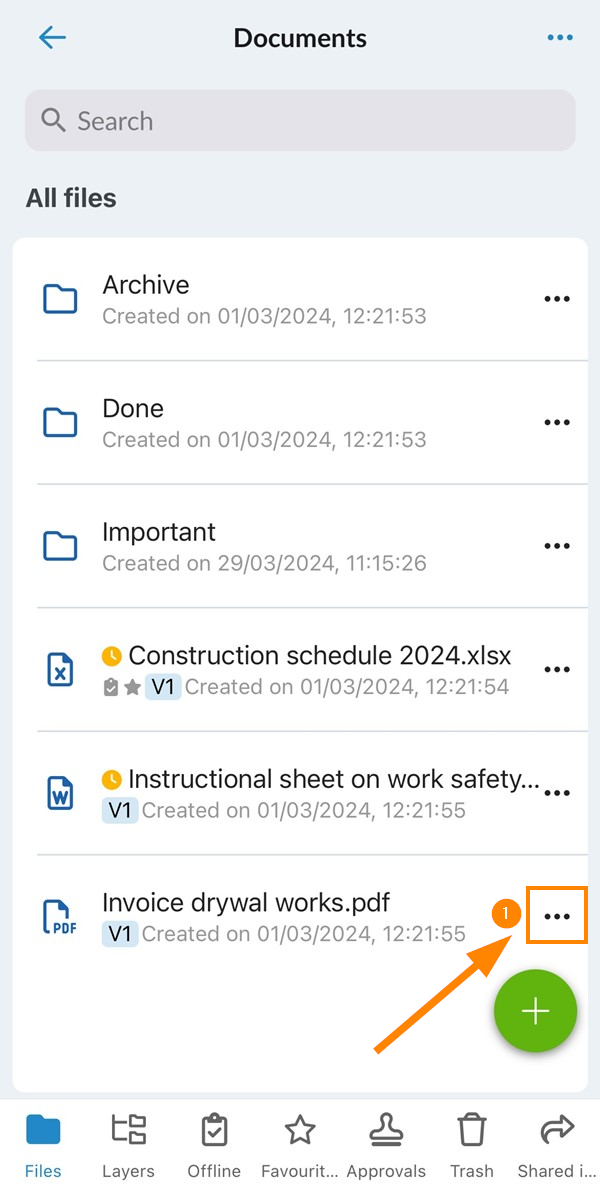Click the Excel file icon
Screen dimensions: 600x1198
coord(60,669)
